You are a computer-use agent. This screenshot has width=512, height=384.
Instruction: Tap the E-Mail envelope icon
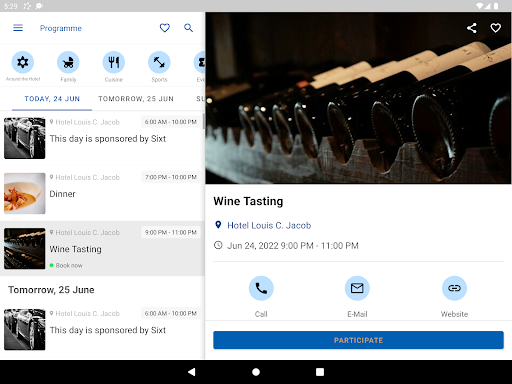(357, 288)
